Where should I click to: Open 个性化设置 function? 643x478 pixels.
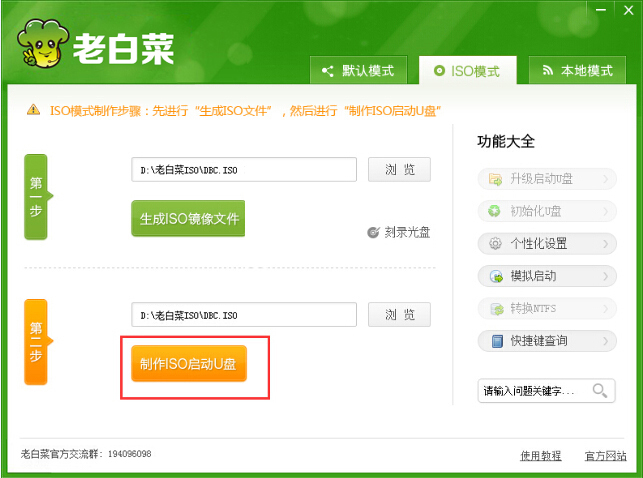547,244
